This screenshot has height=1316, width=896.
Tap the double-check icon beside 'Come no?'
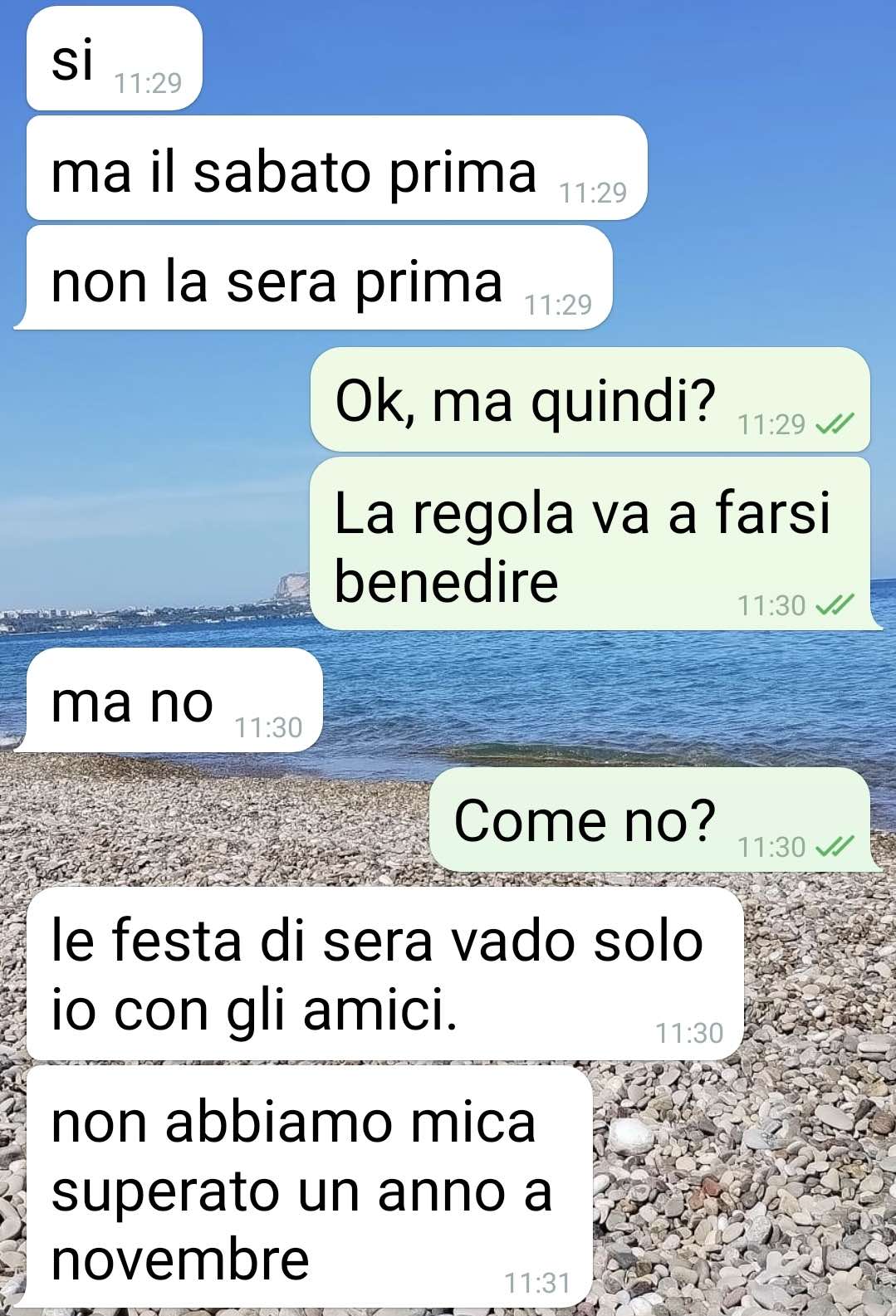(834, 847)
